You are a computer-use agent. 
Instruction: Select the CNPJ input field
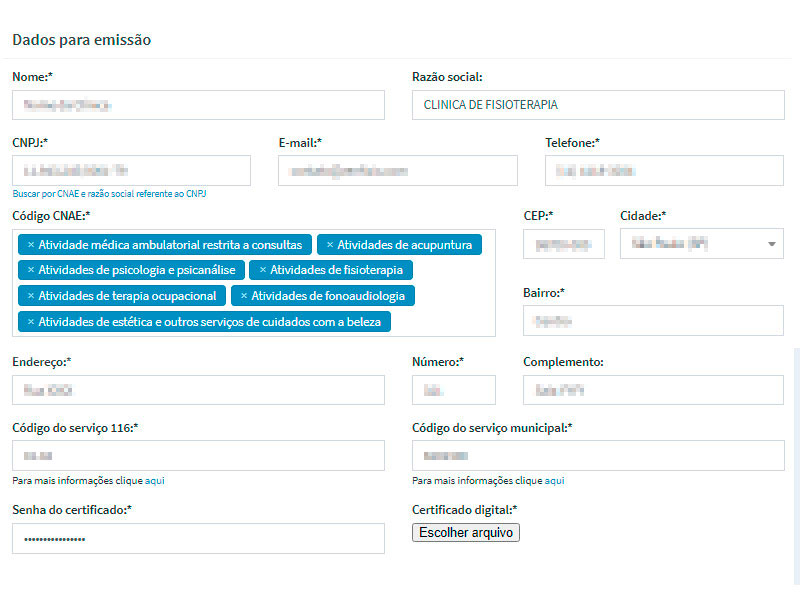(x=131, y=171)
